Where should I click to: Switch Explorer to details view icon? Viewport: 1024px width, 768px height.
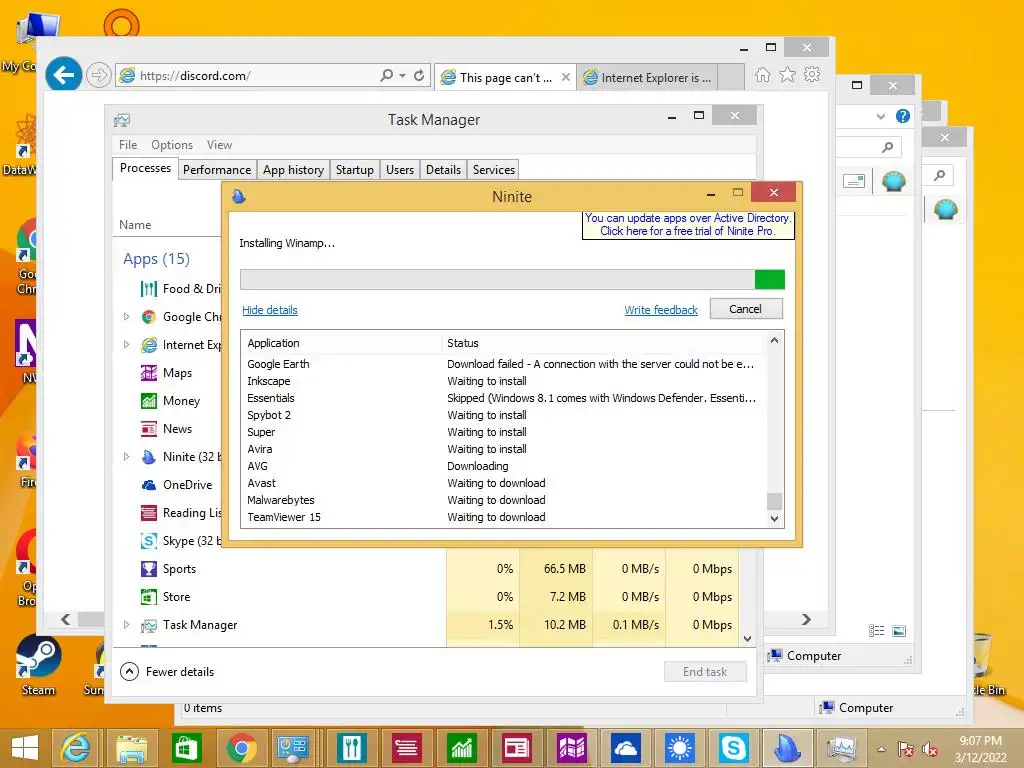click(x=876, y=630)
